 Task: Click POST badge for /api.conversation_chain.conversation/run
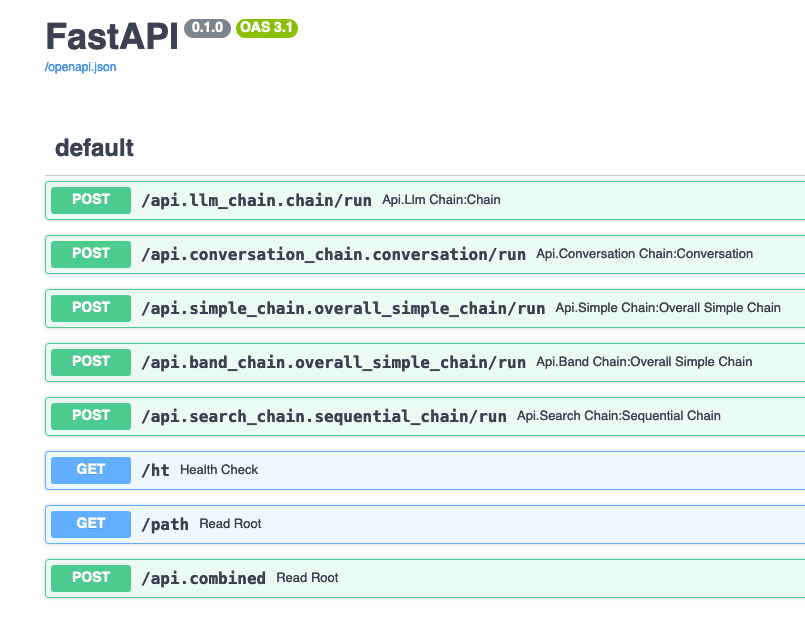coord(91,254)
